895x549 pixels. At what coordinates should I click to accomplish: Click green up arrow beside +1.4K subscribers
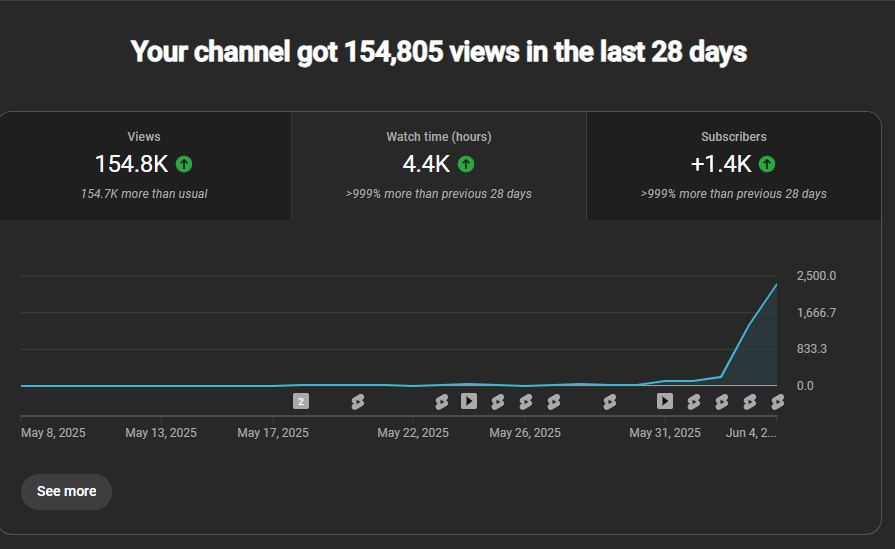767,164
